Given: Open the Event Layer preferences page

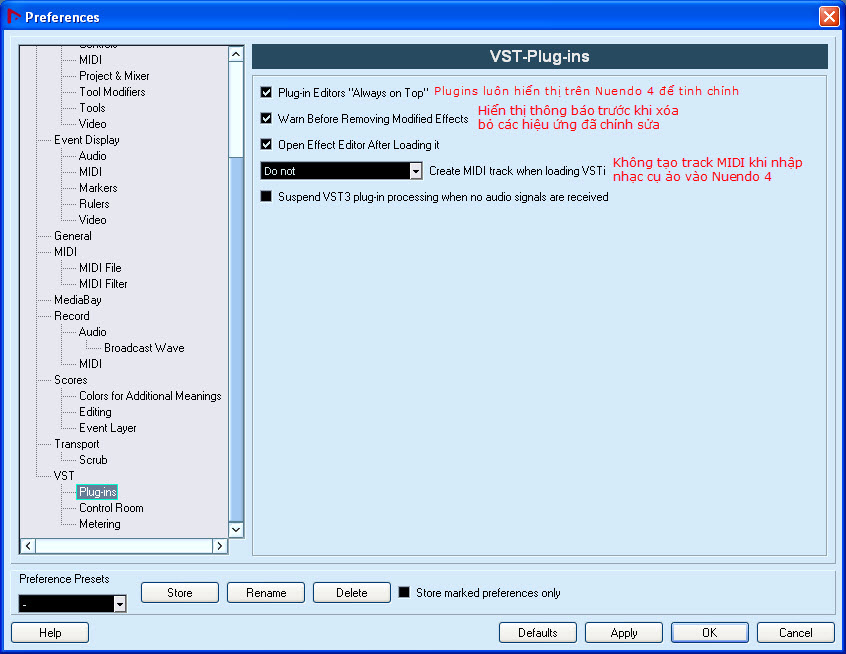Looking at the screenshot, I should 107,428.
